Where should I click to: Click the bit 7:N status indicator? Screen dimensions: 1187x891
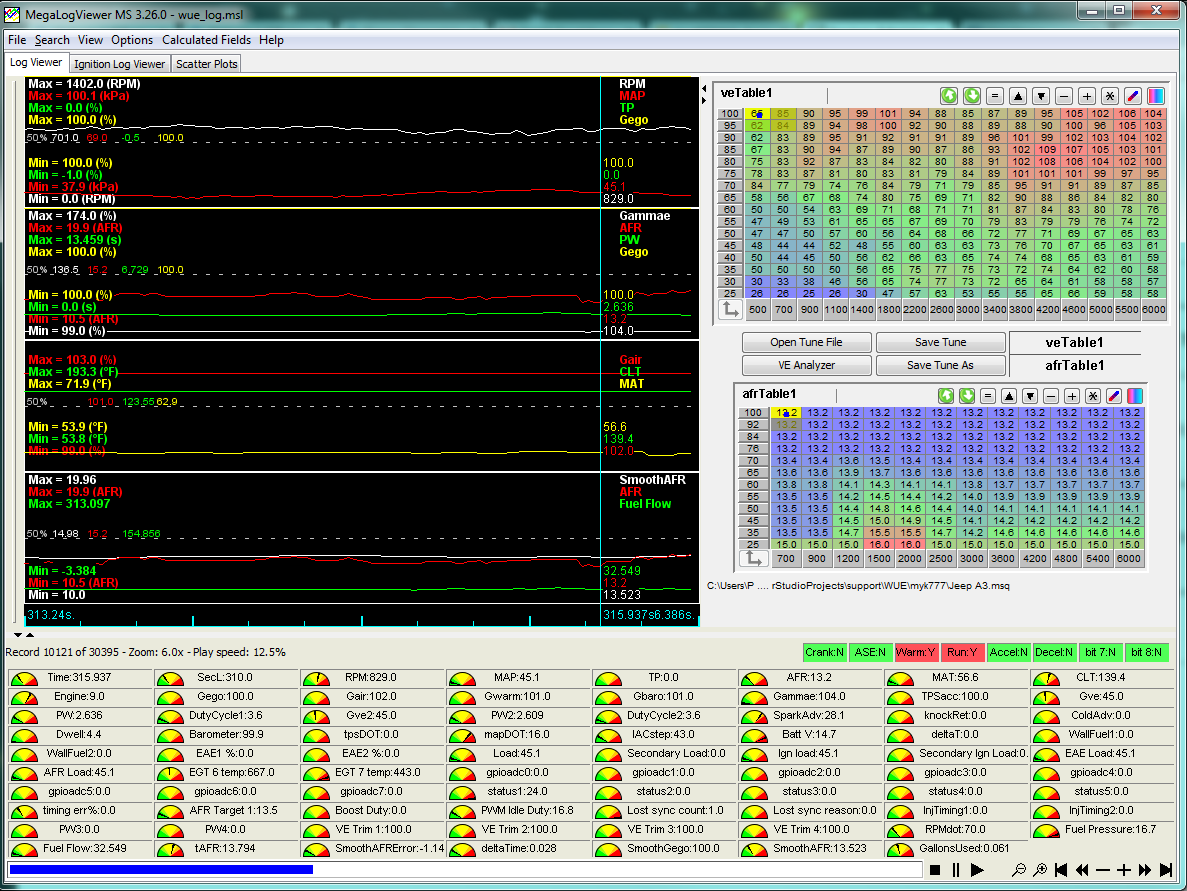pos(1100,652)
